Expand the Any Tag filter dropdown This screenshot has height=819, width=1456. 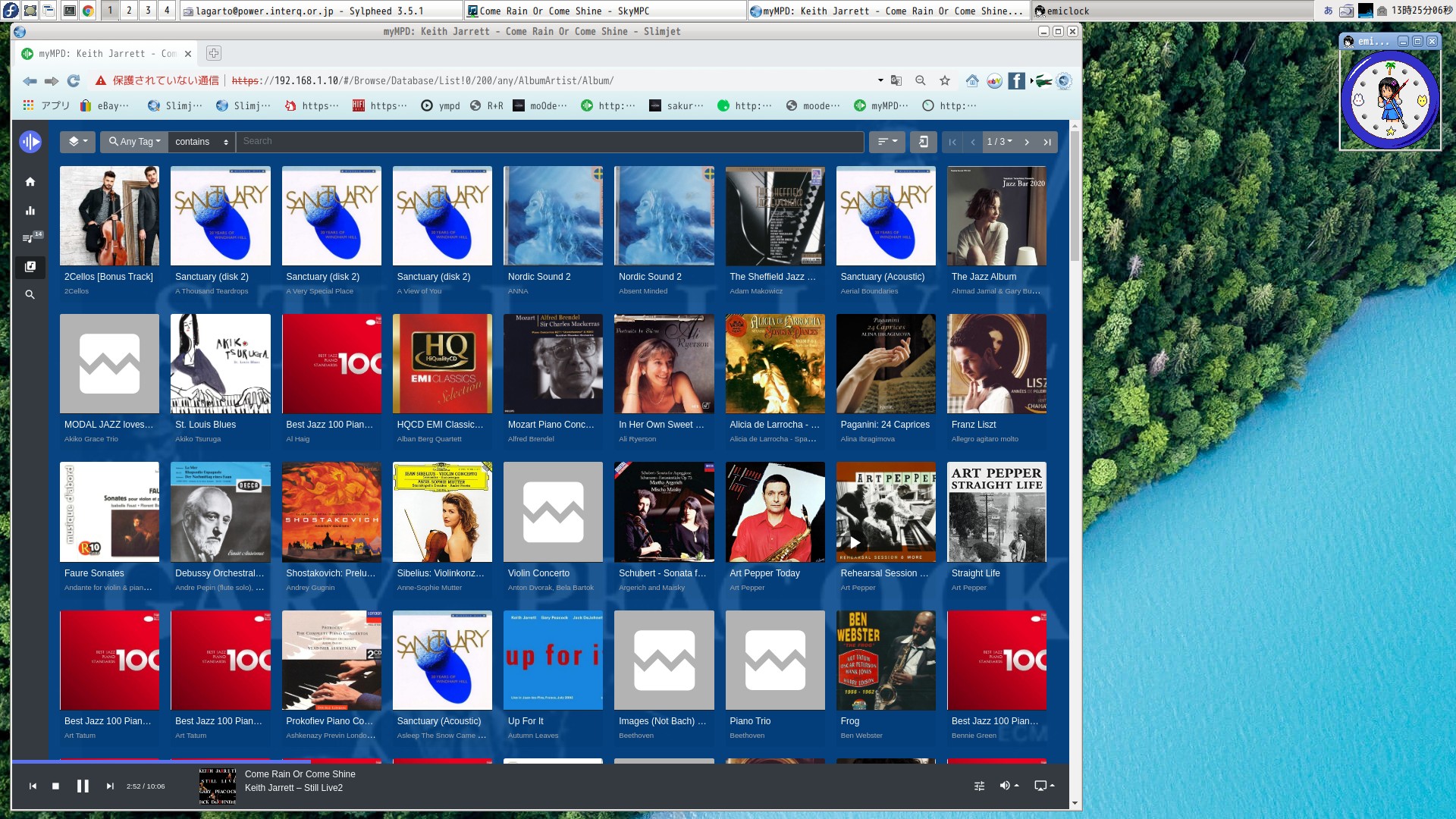coord(134,142)
